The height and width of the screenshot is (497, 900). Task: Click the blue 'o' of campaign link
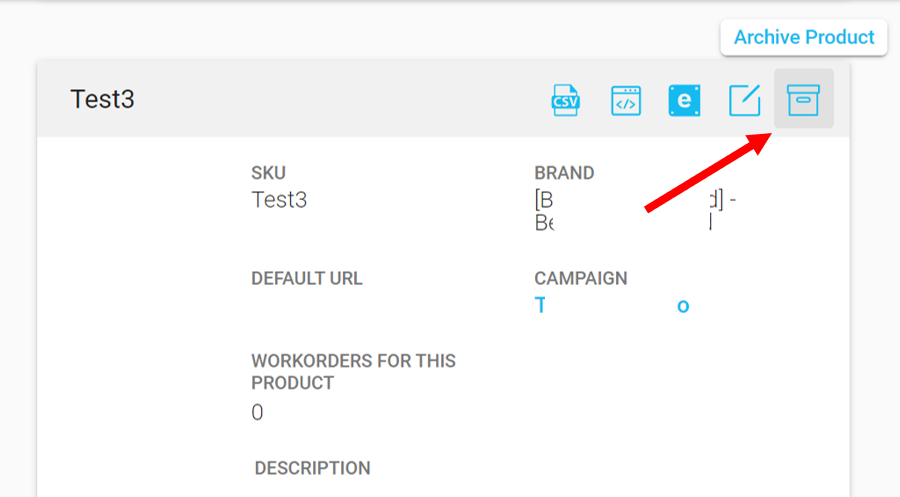682,306
